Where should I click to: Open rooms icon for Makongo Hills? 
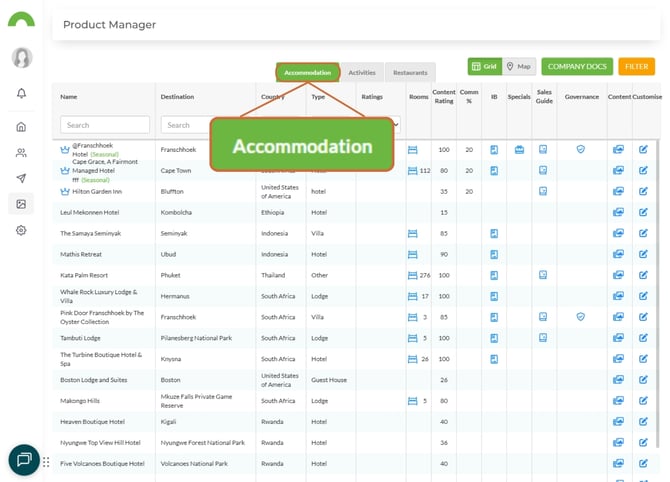pos(412,401)
